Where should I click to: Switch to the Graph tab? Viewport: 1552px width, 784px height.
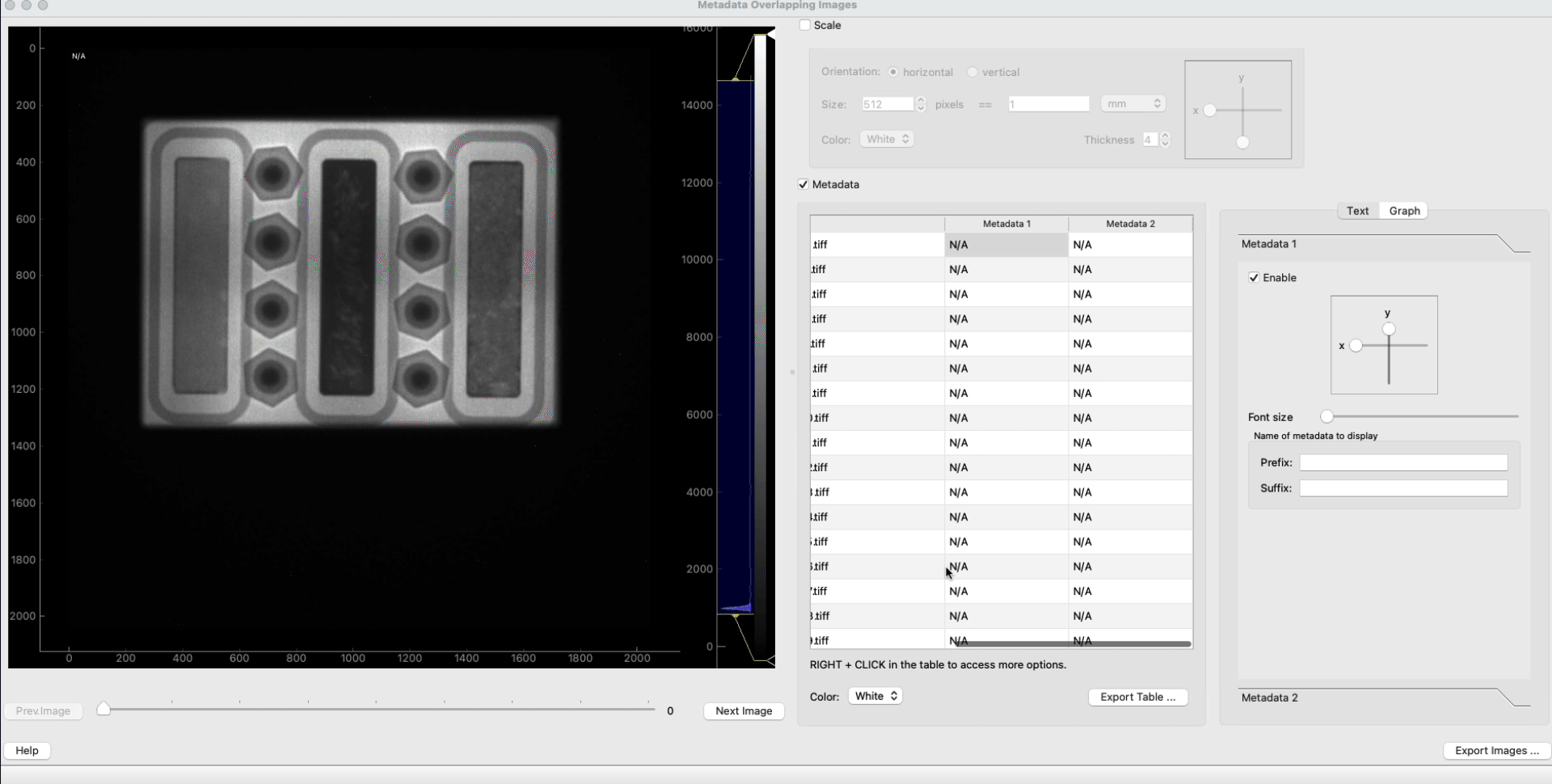[1404, 211]
